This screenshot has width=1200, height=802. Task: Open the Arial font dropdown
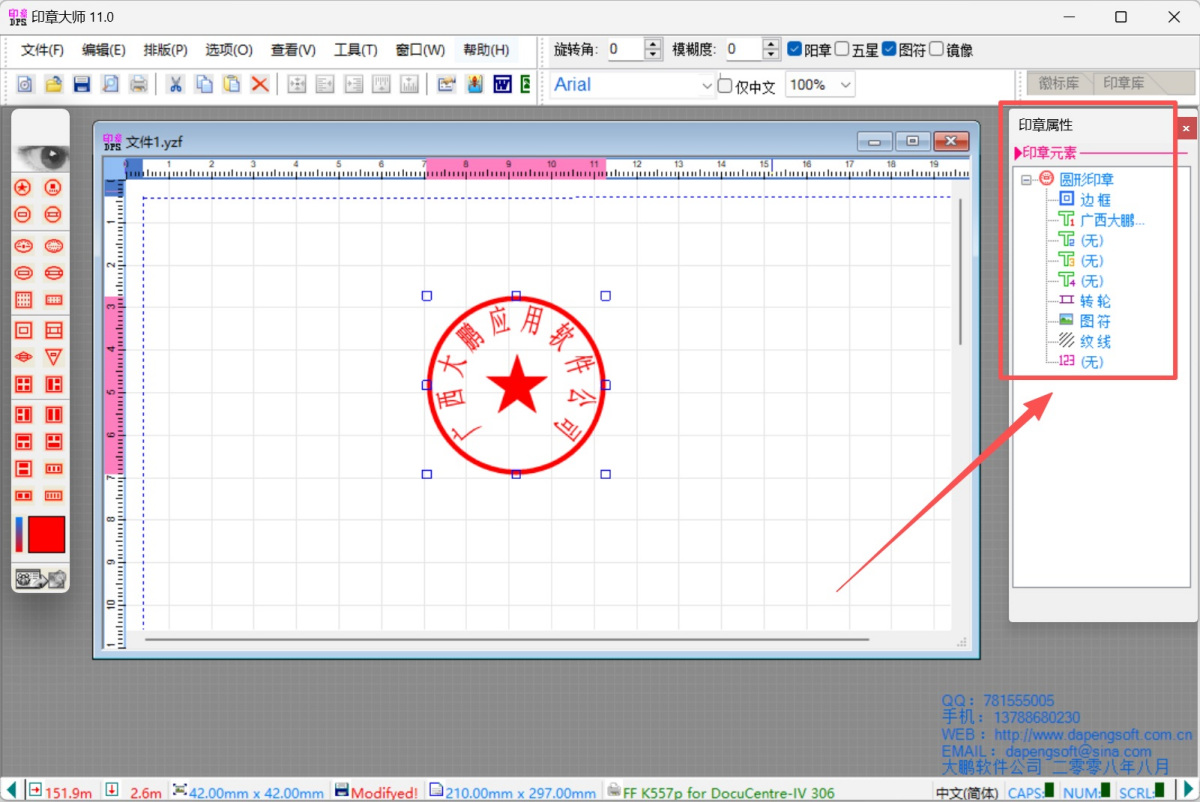(x=707, y=86)
